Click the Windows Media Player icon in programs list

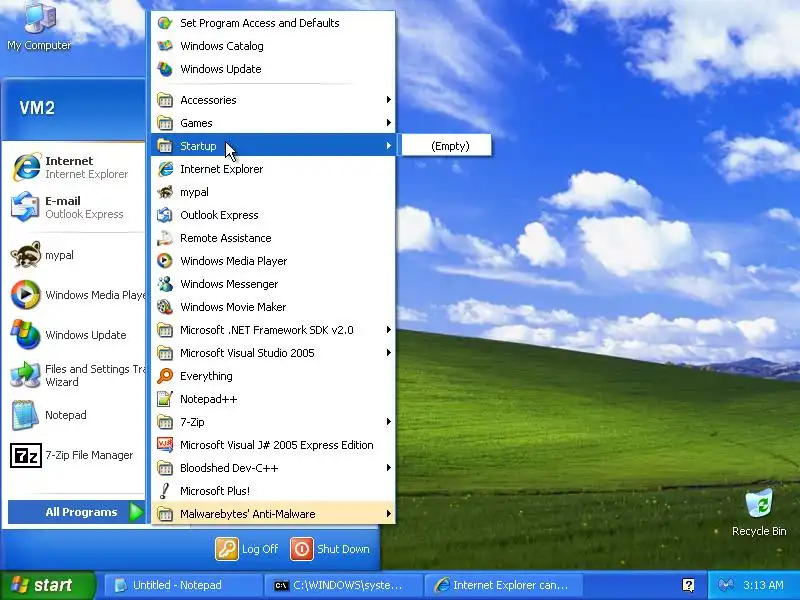(165, 261)
